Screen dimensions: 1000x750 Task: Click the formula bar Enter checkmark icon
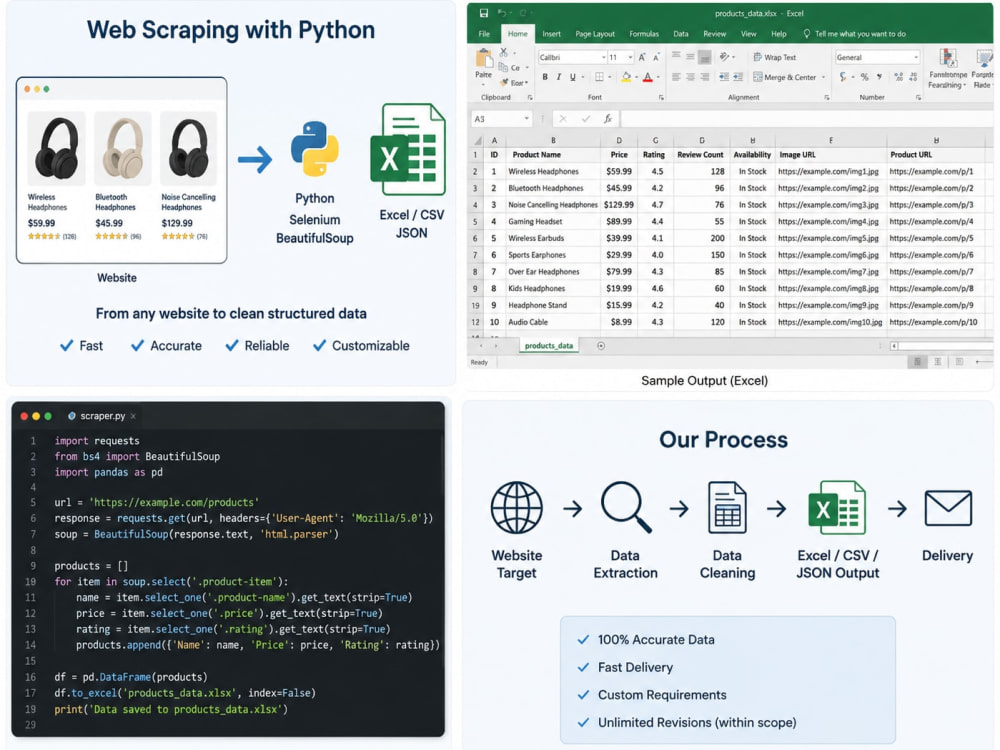585,119
